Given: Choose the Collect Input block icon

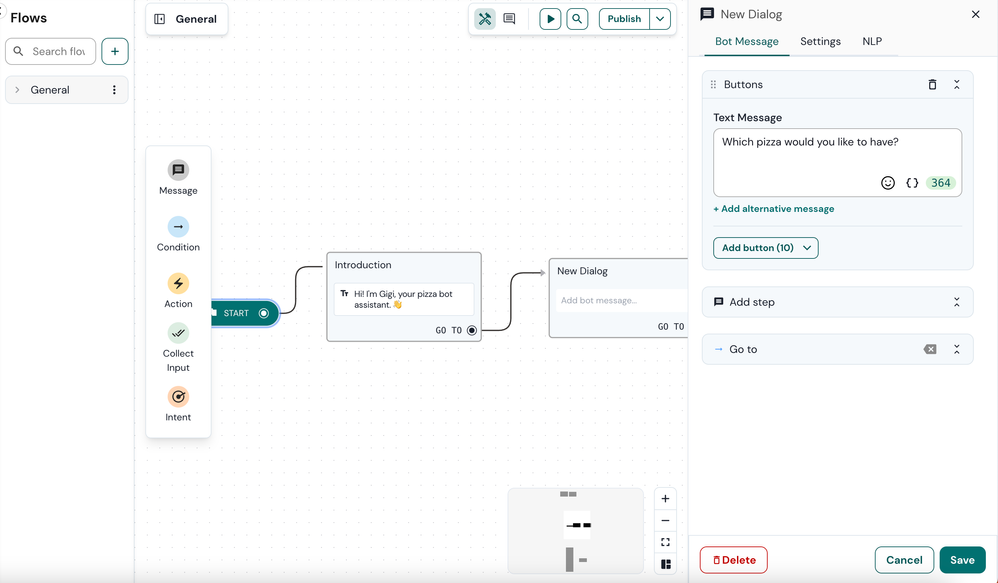Looking at the screenshot, I should pos(178,333).
